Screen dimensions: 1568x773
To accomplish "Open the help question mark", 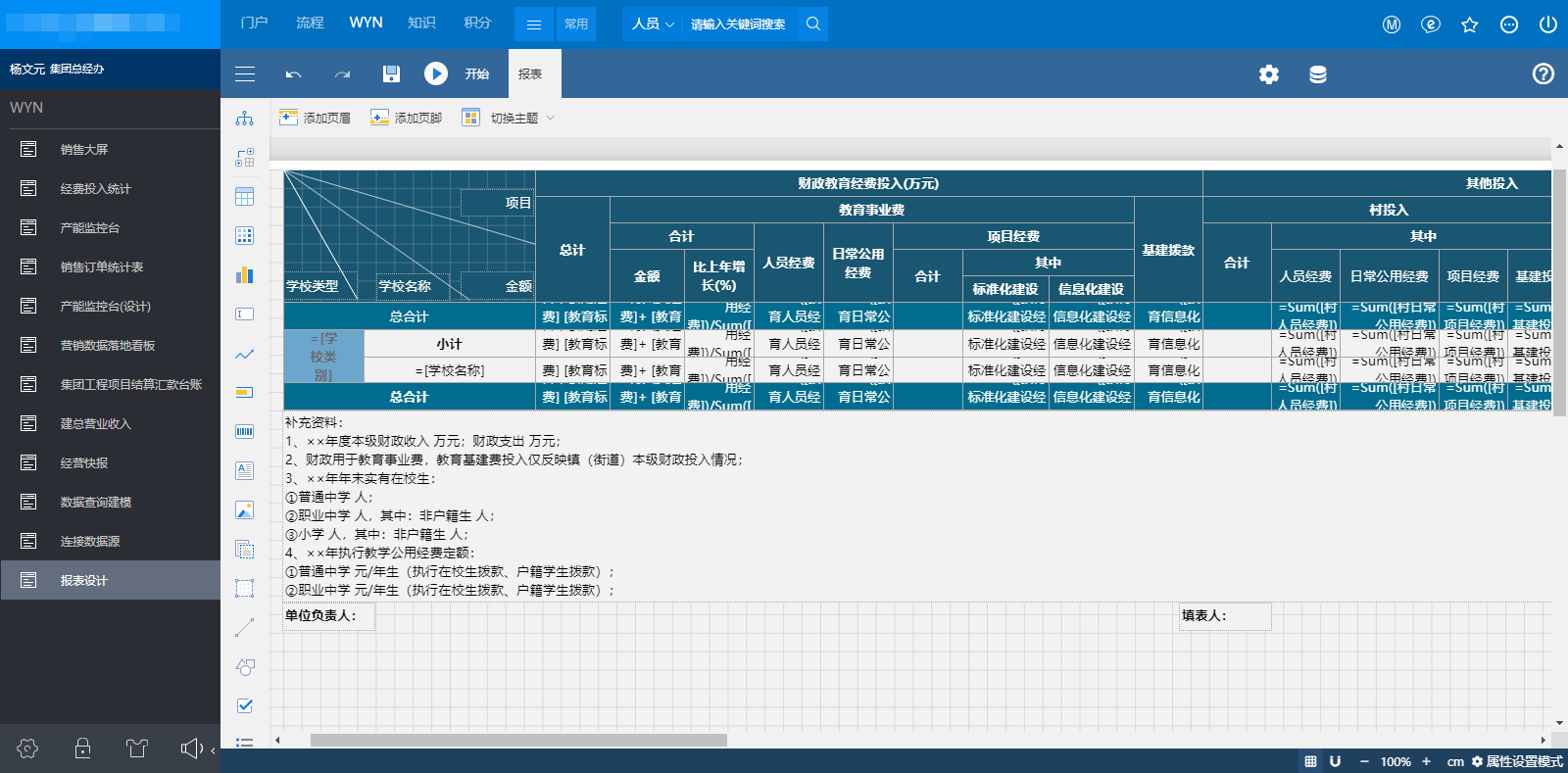I will [1543, 73].
